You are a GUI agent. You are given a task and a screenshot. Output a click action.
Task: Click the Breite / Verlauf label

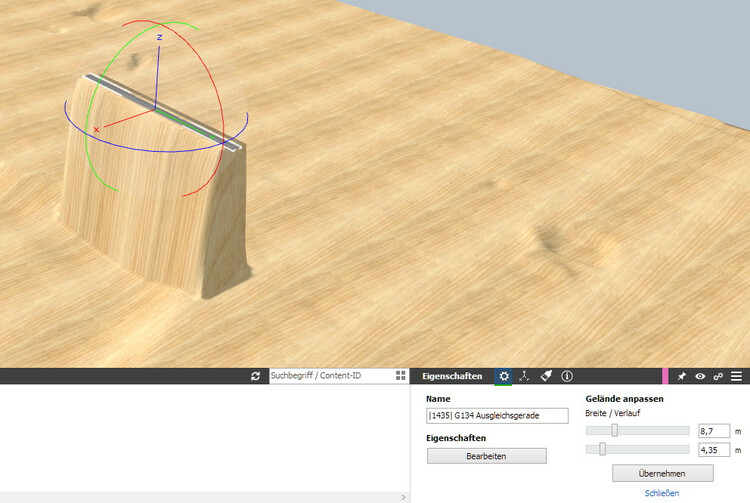(612, 413)
